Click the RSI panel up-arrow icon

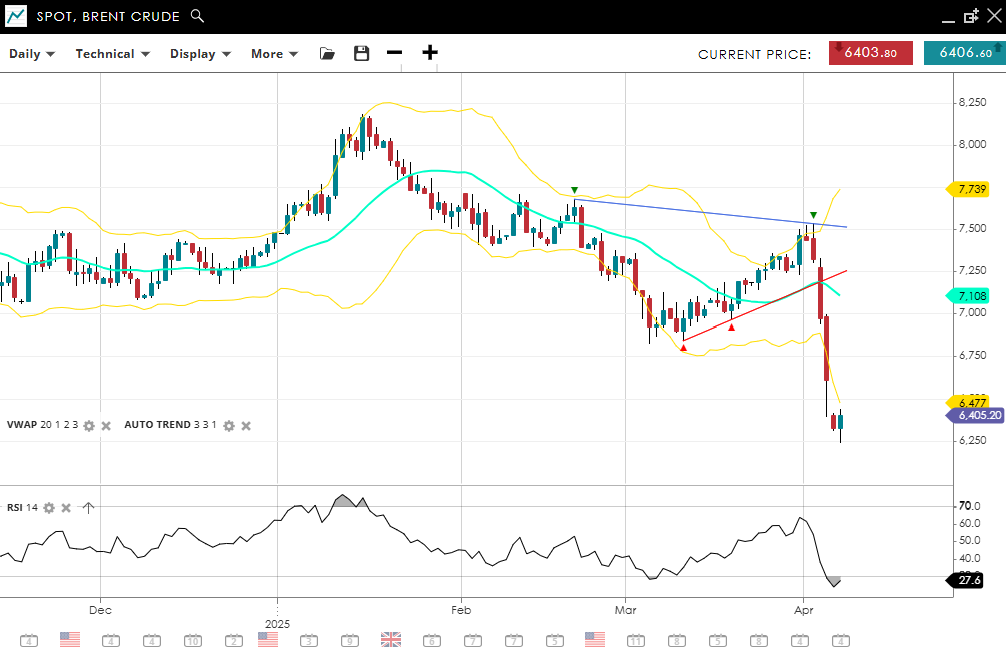click(x=88, y=508)
